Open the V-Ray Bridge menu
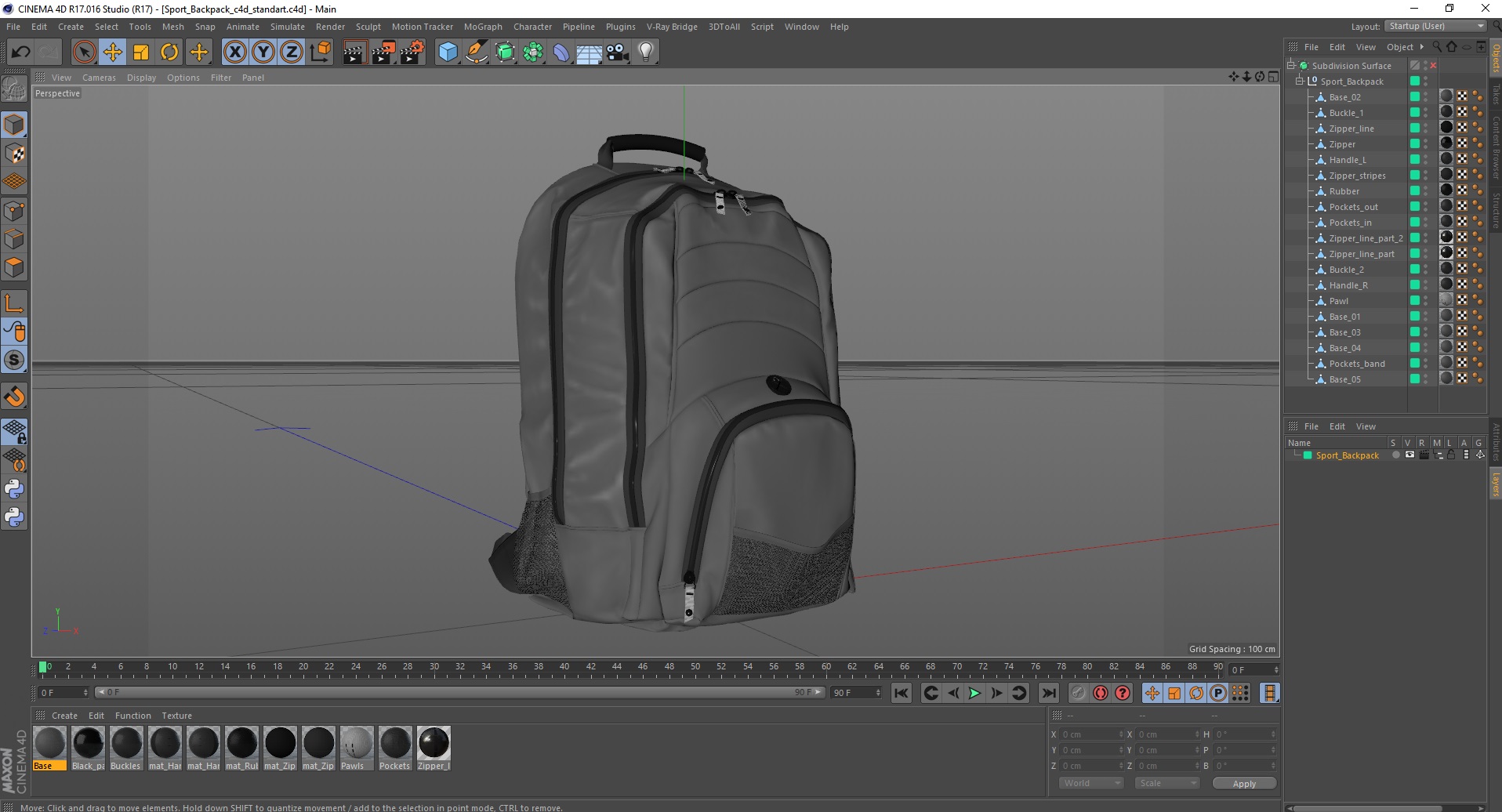Image resolution: width=1502 pixels, height=812 pixels. 672,27
